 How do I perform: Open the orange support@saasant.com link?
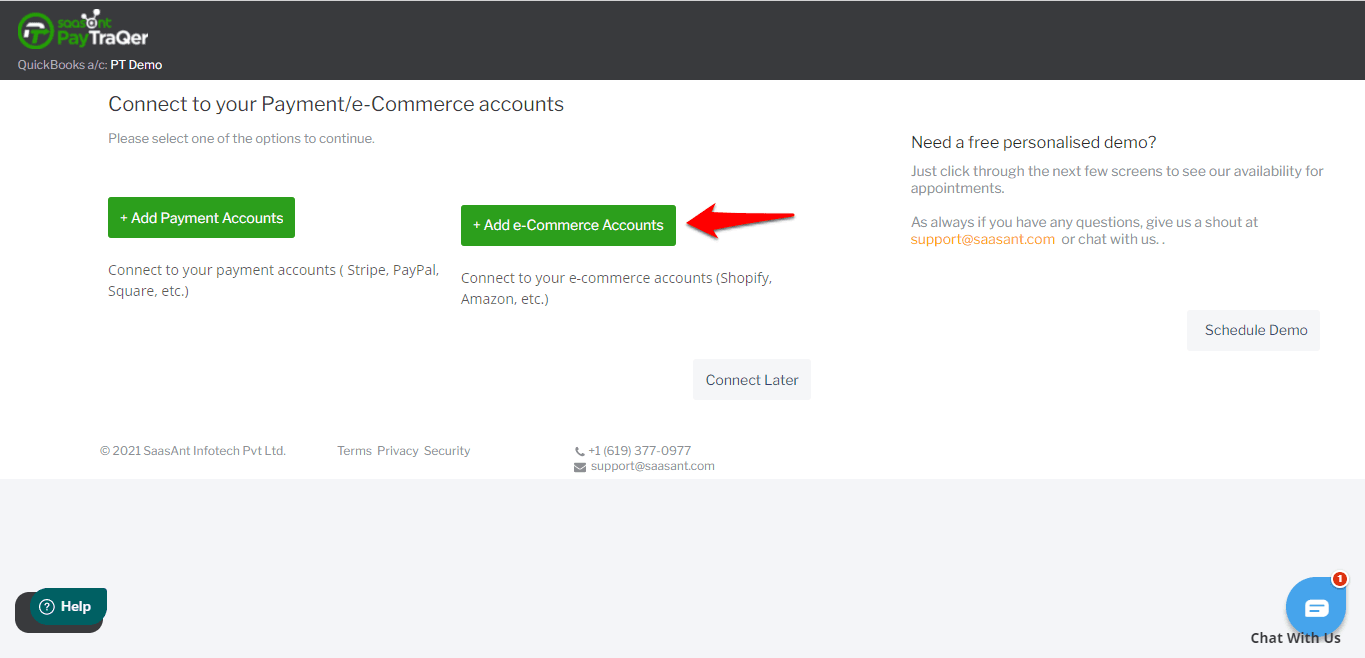(x=982, y=240)
